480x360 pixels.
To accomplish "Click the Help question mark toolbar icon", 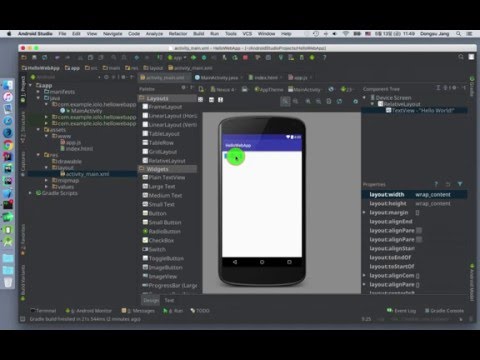I will 324,58.
